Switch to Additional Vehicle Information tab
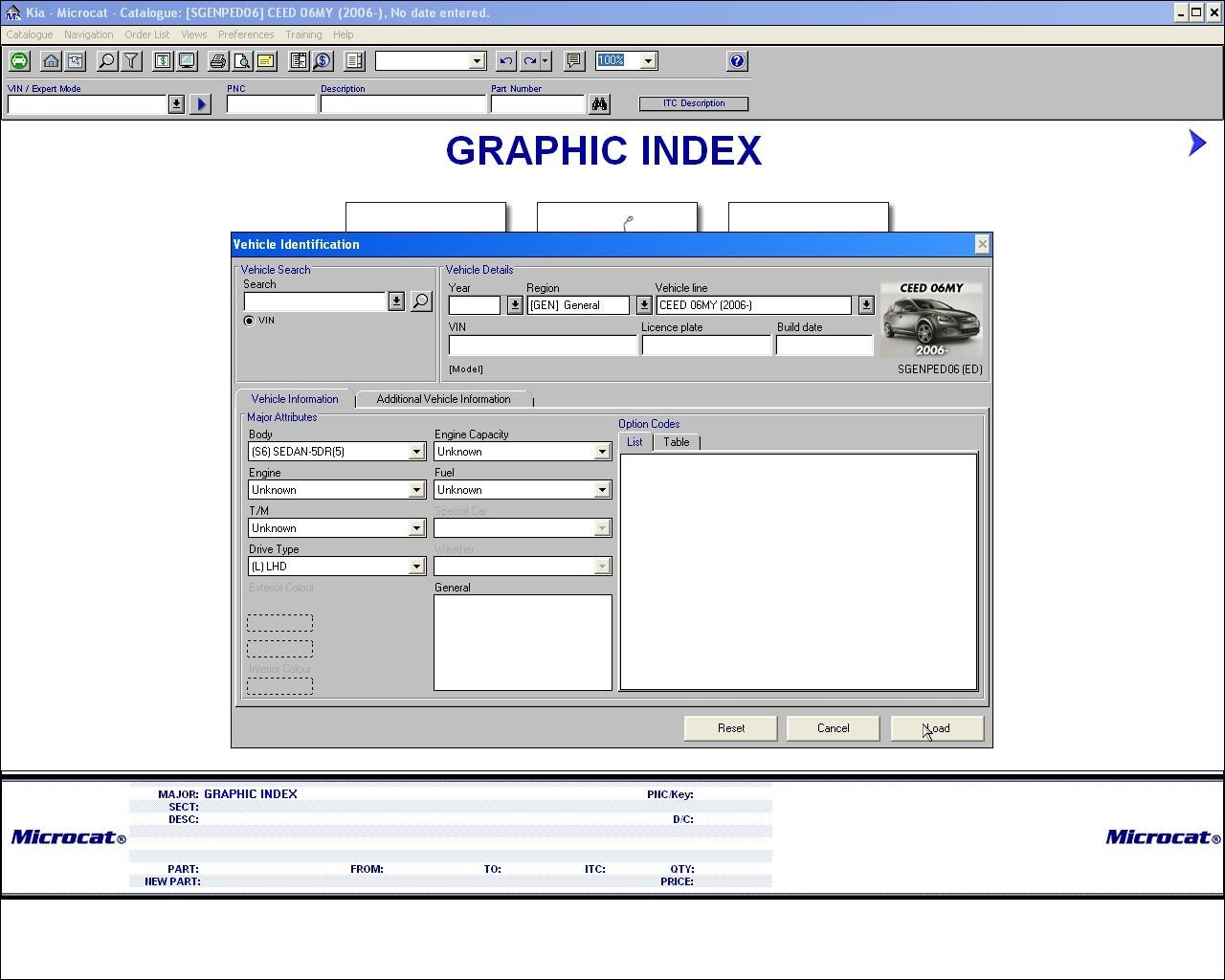The height and width of the screenshot is (980, 1225). click(443, 399)
